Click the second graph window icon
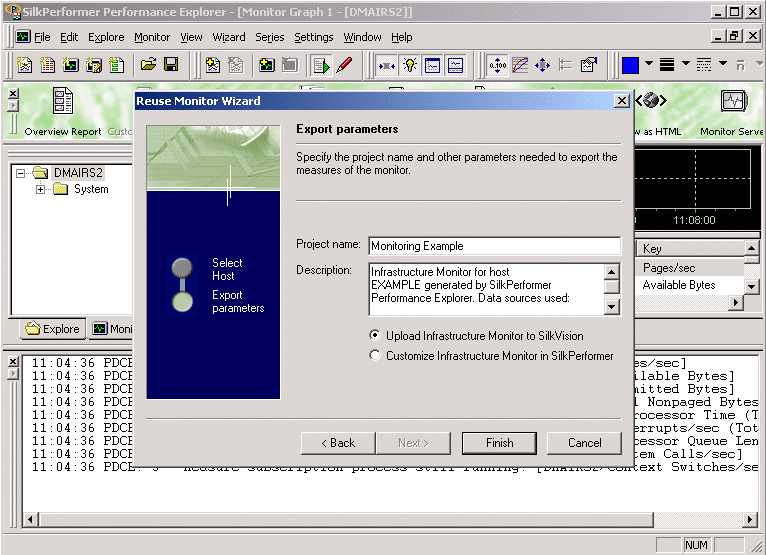This screenshot has width=766, height=555. pyautogui.click(x=455, y=65)
